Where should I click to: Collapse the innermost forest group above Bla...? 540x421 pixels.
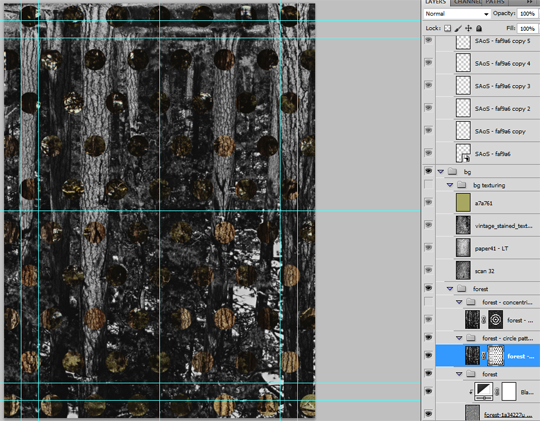pyautogui.click(x=459, y=374)
